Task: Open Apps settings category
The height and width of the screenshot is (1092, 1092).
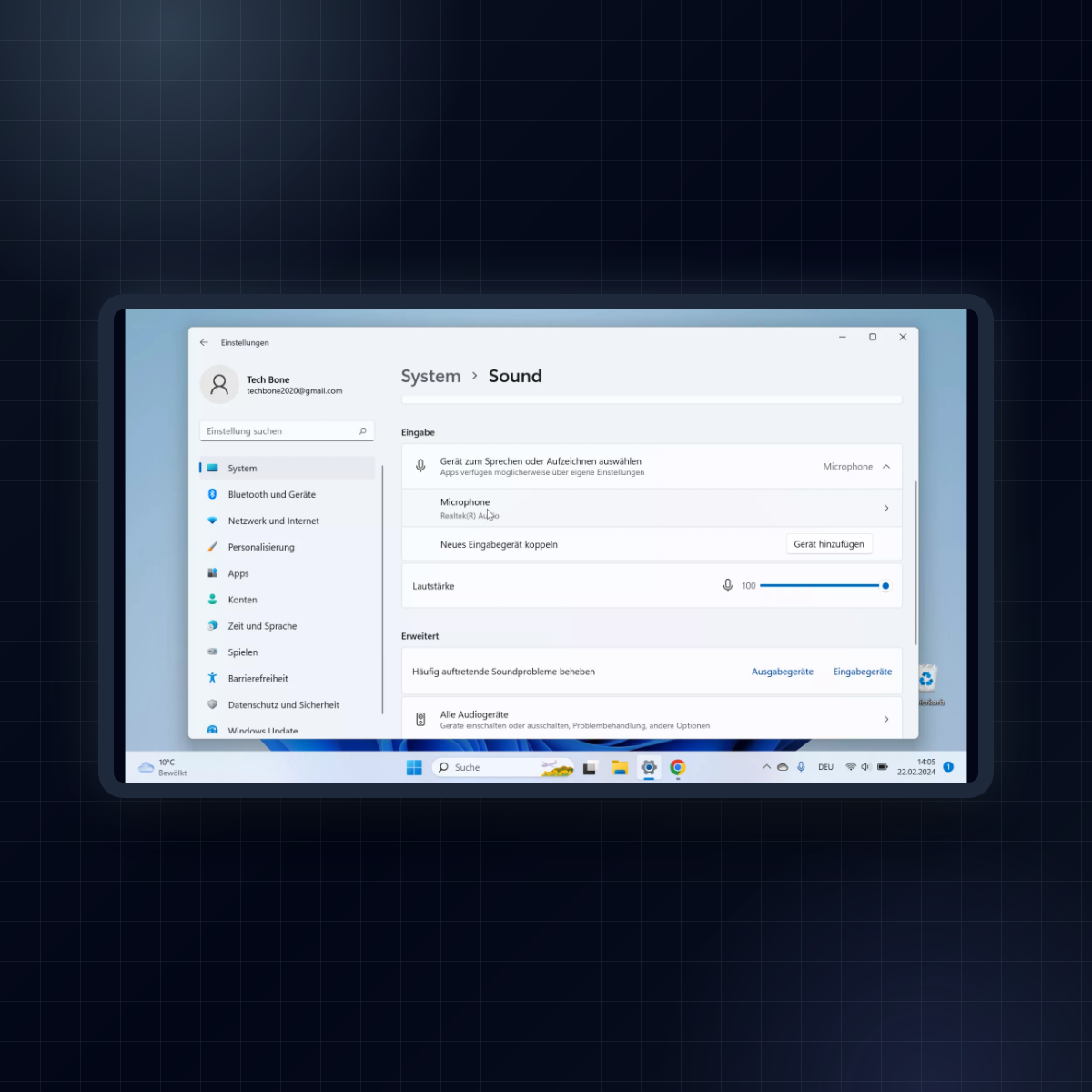Action: tap(287, 573)
